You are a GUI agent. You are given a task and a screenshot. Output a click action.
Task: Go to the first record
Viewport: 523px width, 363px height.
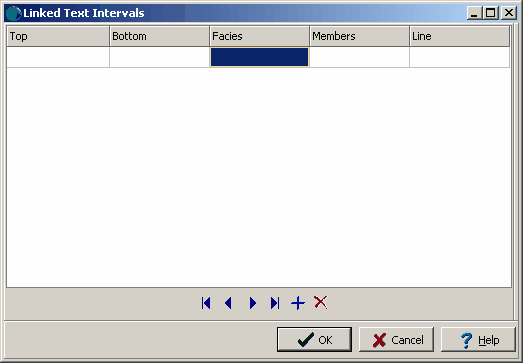pos(206,303)
